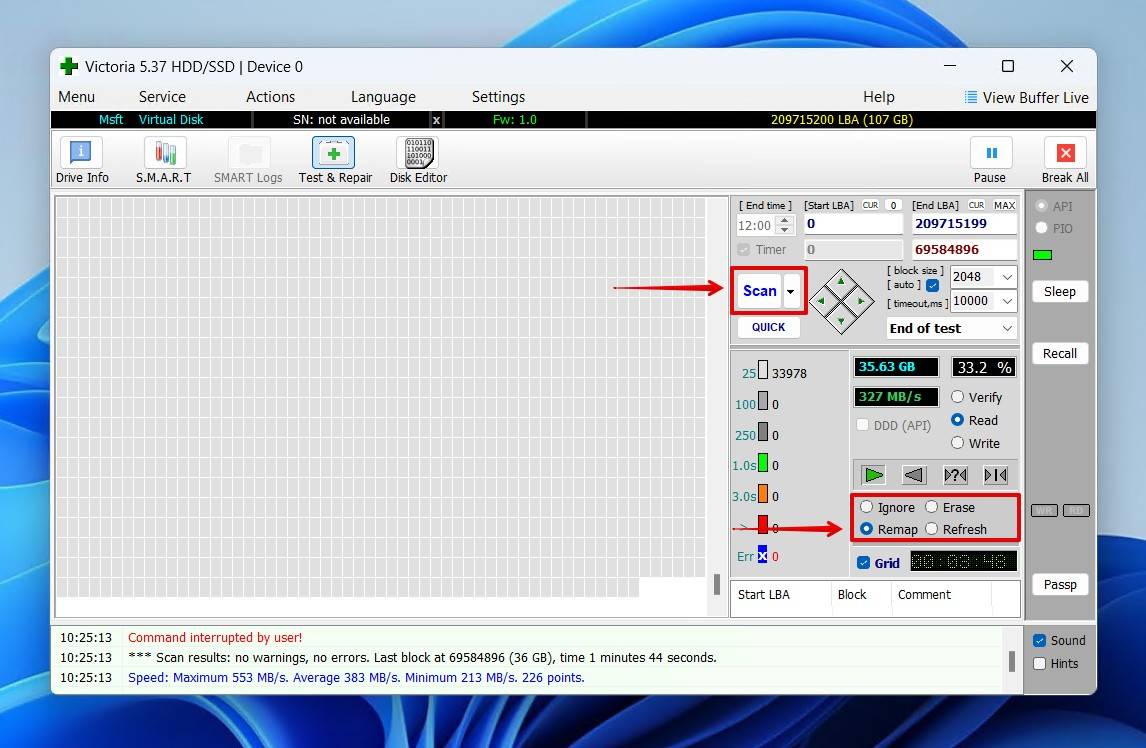1146x748 pixels.
Task: Select the PIO radio button
Action: 1041,228
